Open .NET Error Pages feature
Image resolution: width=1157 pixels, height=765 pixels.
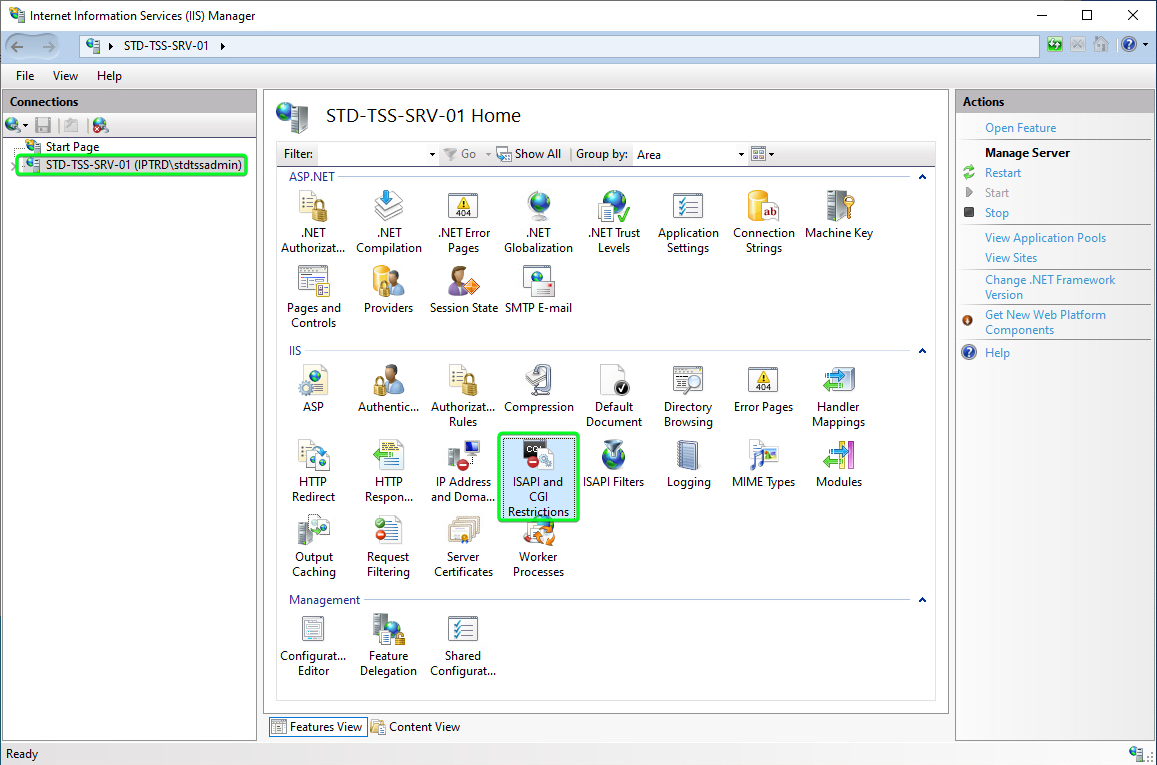[x=463, y=222]
